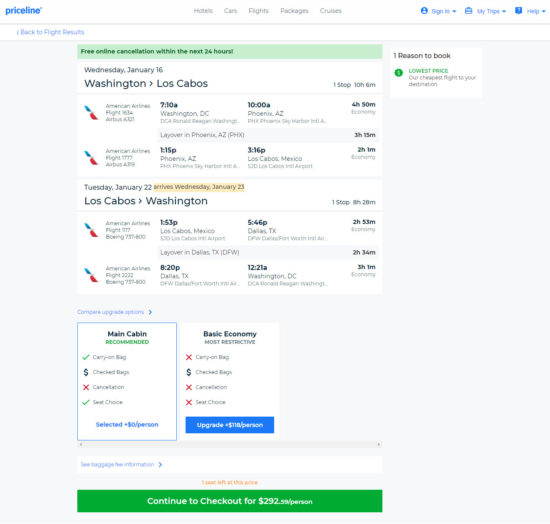Viewport: 550px width, 524px height.
Task: Click 'Layover in Phoenix, AZ (PHX)' text
Action: pyautogui.click(x=202, y=135)
